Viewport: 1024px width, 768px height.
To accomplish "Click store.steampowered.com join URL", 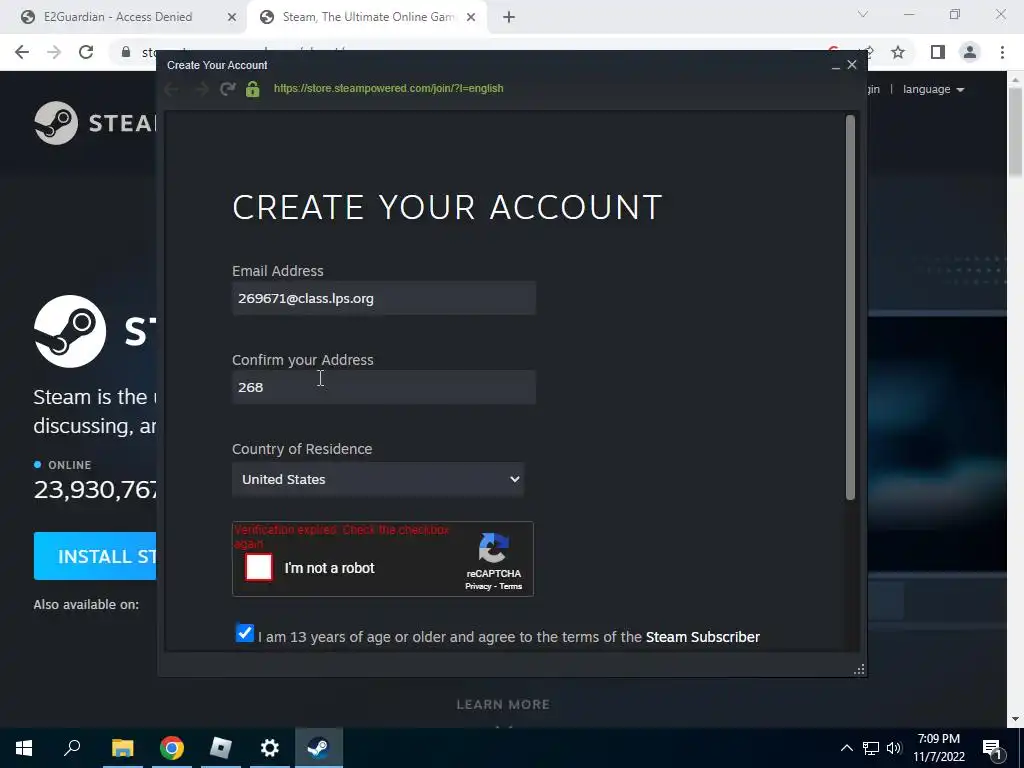I will tap(389, 88).
